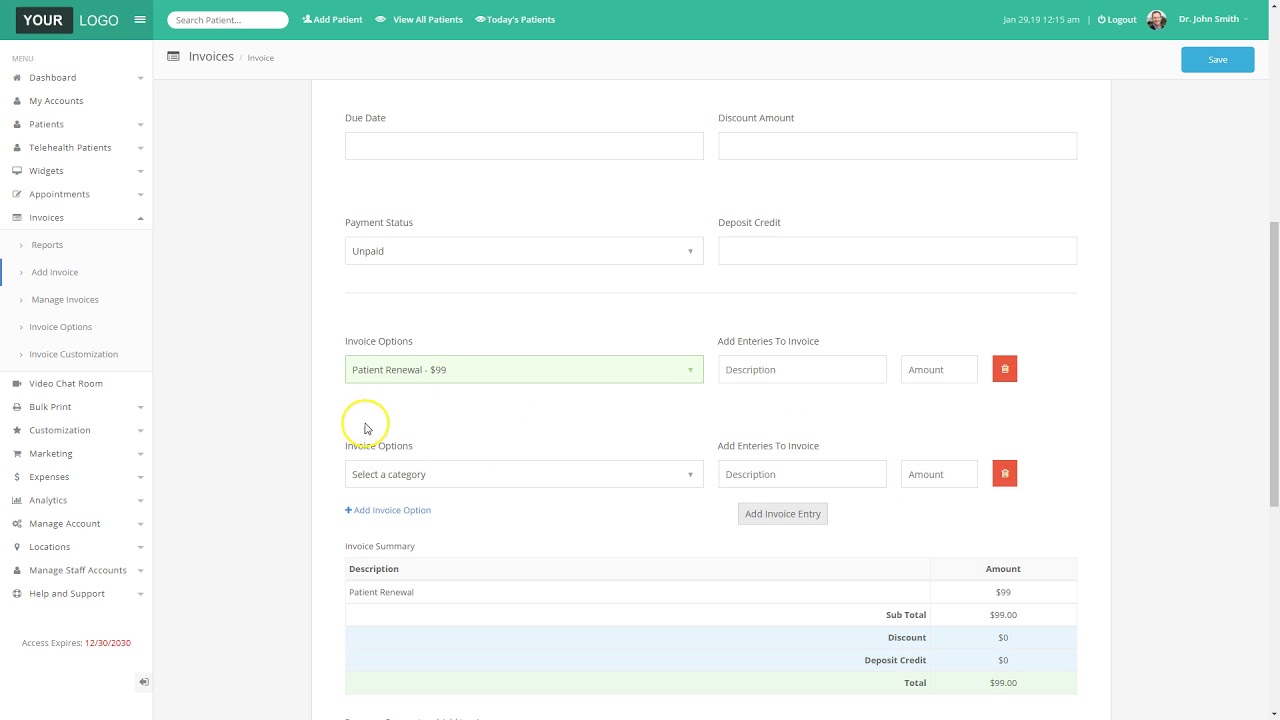Open invoice Reports submenu item
The image size is (1280, 720).
coord(47,245)
